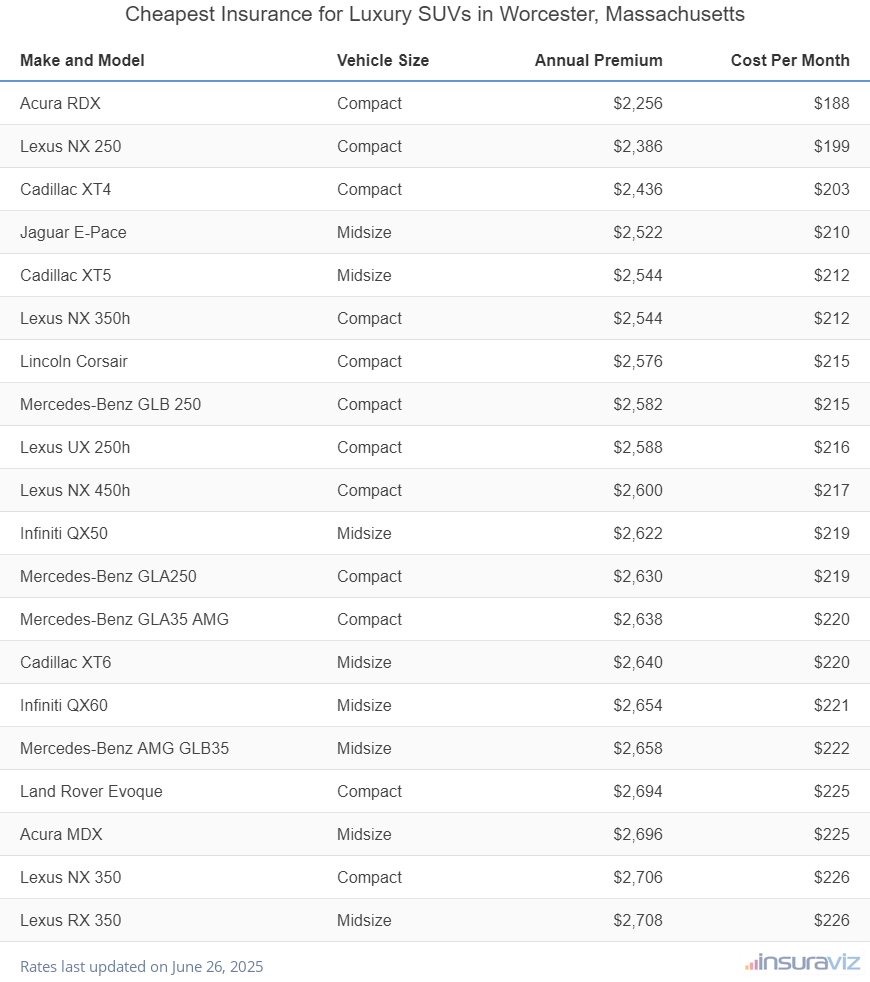Click the Lexus NX 250 entry
The image size is (870, 982).
70,146
